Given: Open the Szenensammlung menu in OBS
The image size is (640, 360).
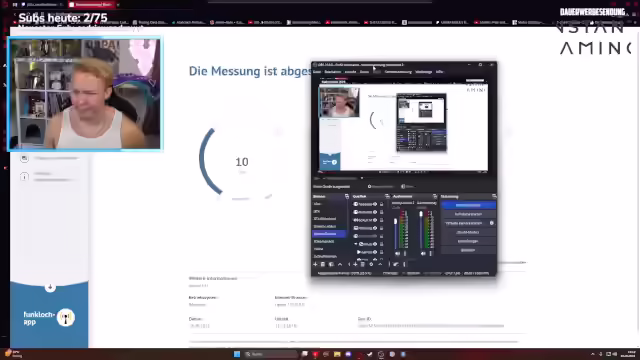Looking at the screenshot, I should tap(398, 72).
